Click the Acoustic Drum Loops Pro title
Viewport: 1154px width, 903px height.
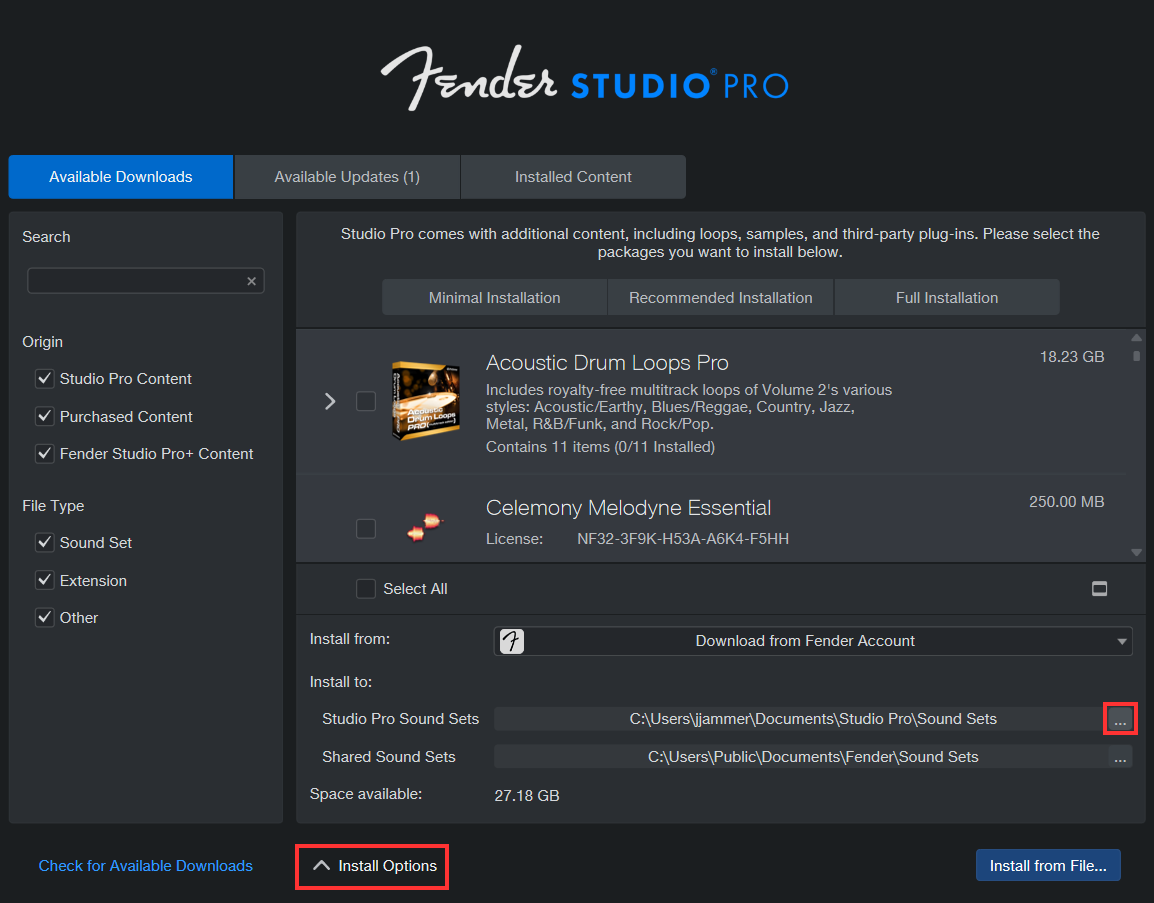coord(607,363)
